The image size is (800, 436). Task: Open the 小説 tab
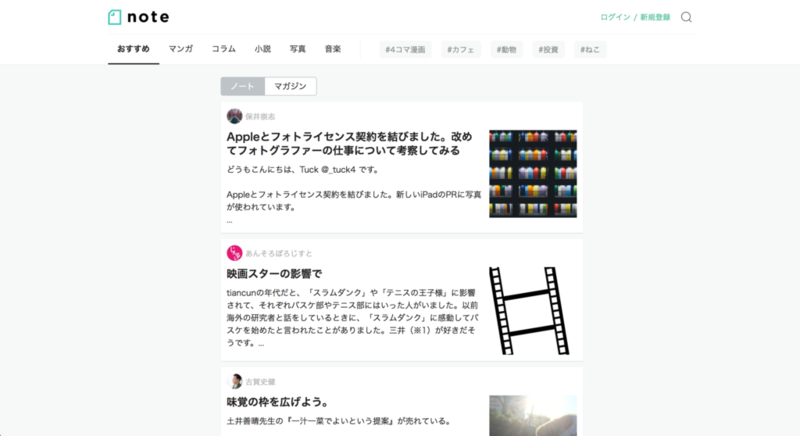262,49
